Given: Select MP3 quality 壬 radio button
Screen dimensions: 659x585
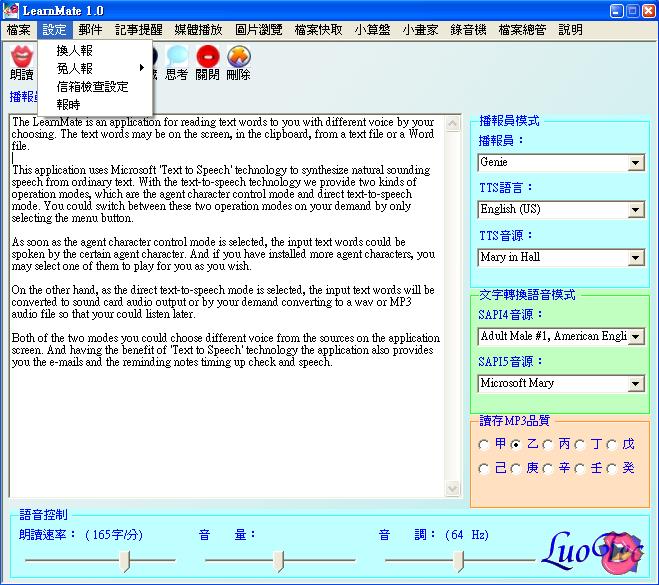Looking at the screenshot, I should pyautogui.click(x=580, y=469).
